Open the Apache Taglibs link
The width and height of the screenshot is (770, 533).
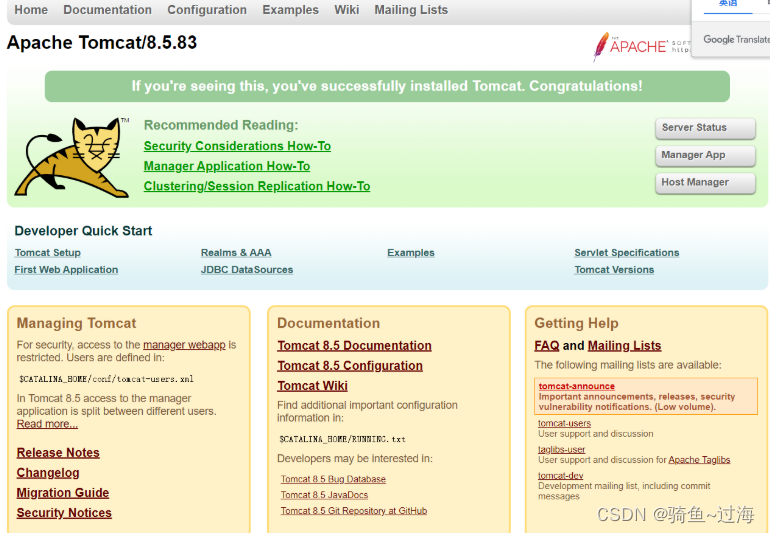point(699,460)
